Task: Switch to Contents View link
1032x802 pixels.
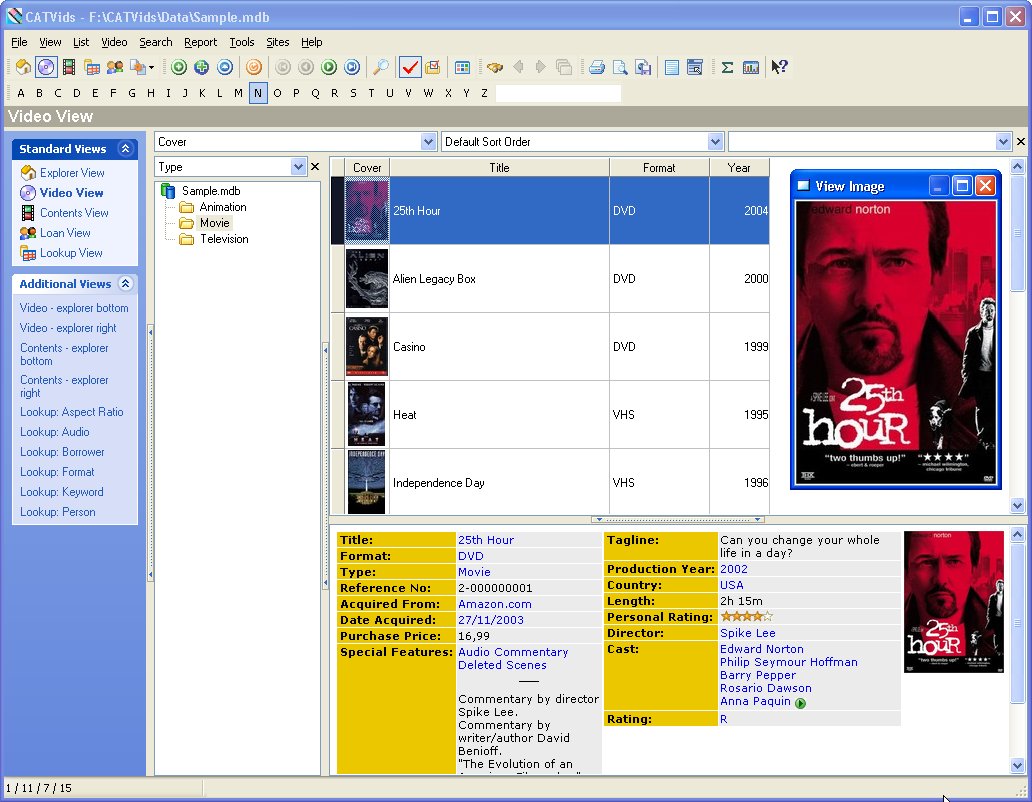Action: [x=74, y=213]
